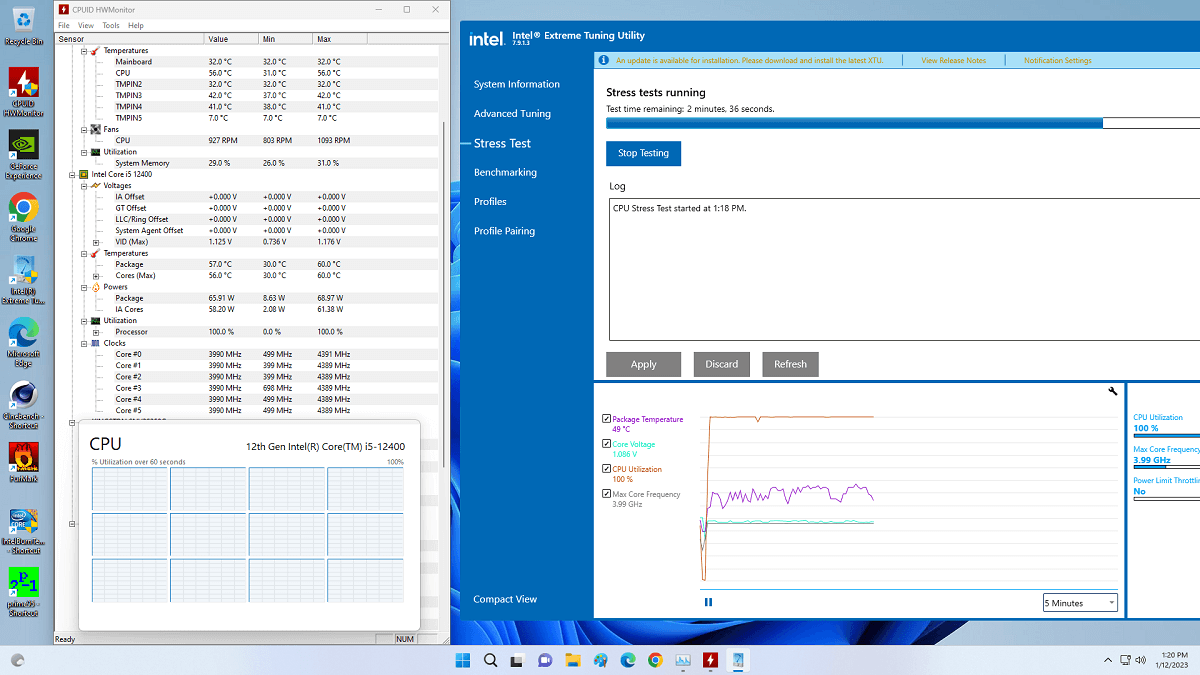
Task: Open graph settings wrench icon in XTU
Action: [1113, 391]
